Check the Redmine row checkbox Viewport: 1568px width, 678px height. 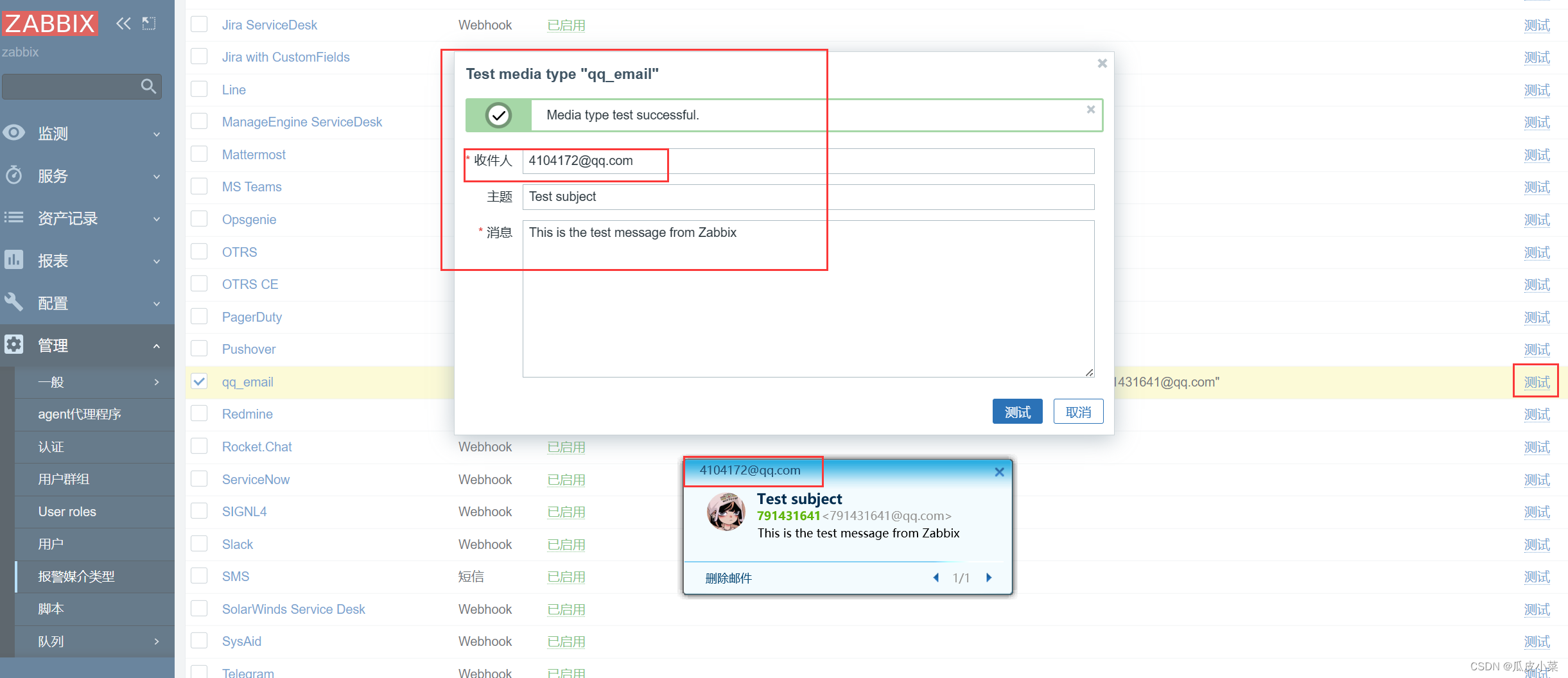click(199, 413)
